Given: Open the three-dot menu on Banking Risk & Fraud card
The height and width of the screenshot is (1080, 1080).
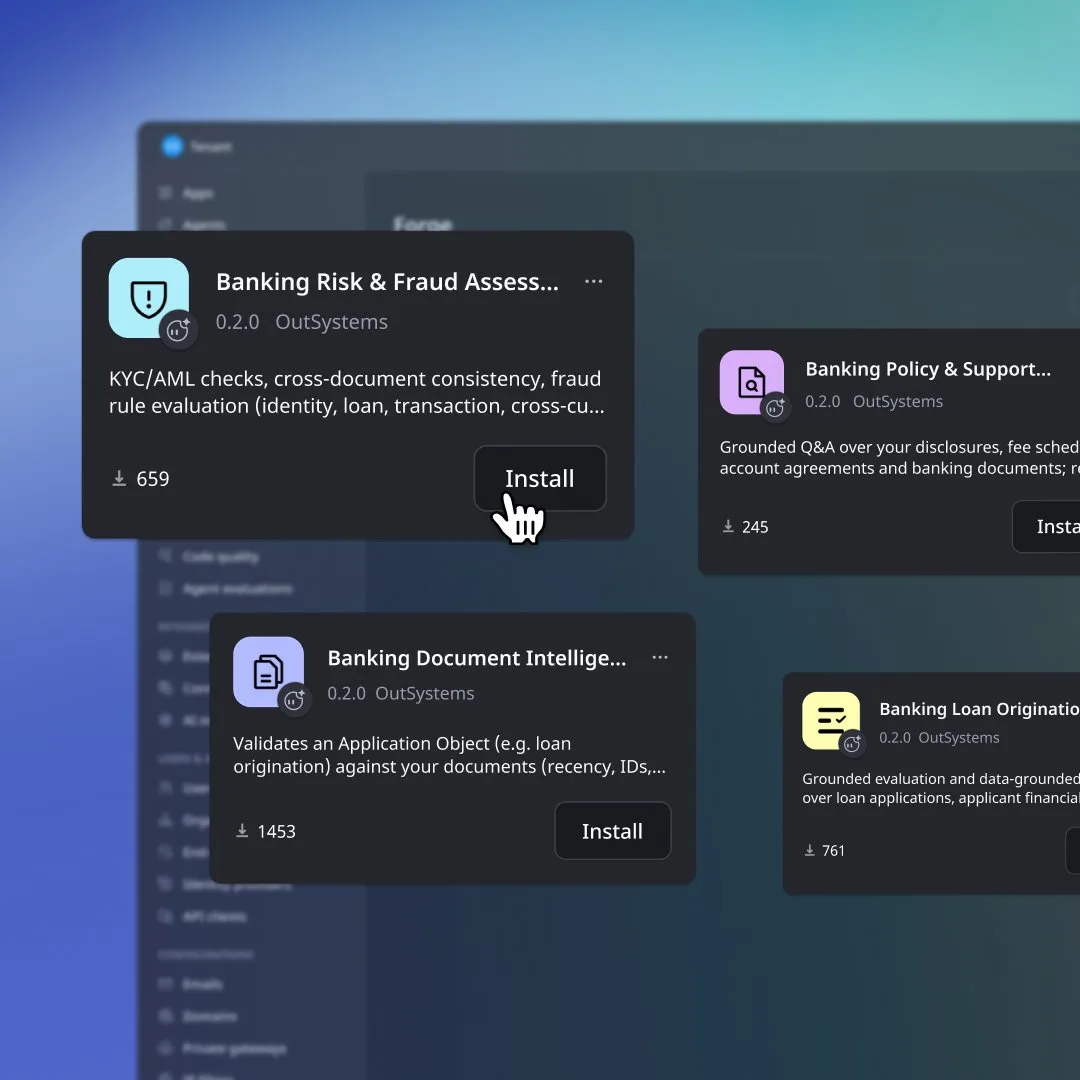Looking at the screenshot, I should 594,282.
